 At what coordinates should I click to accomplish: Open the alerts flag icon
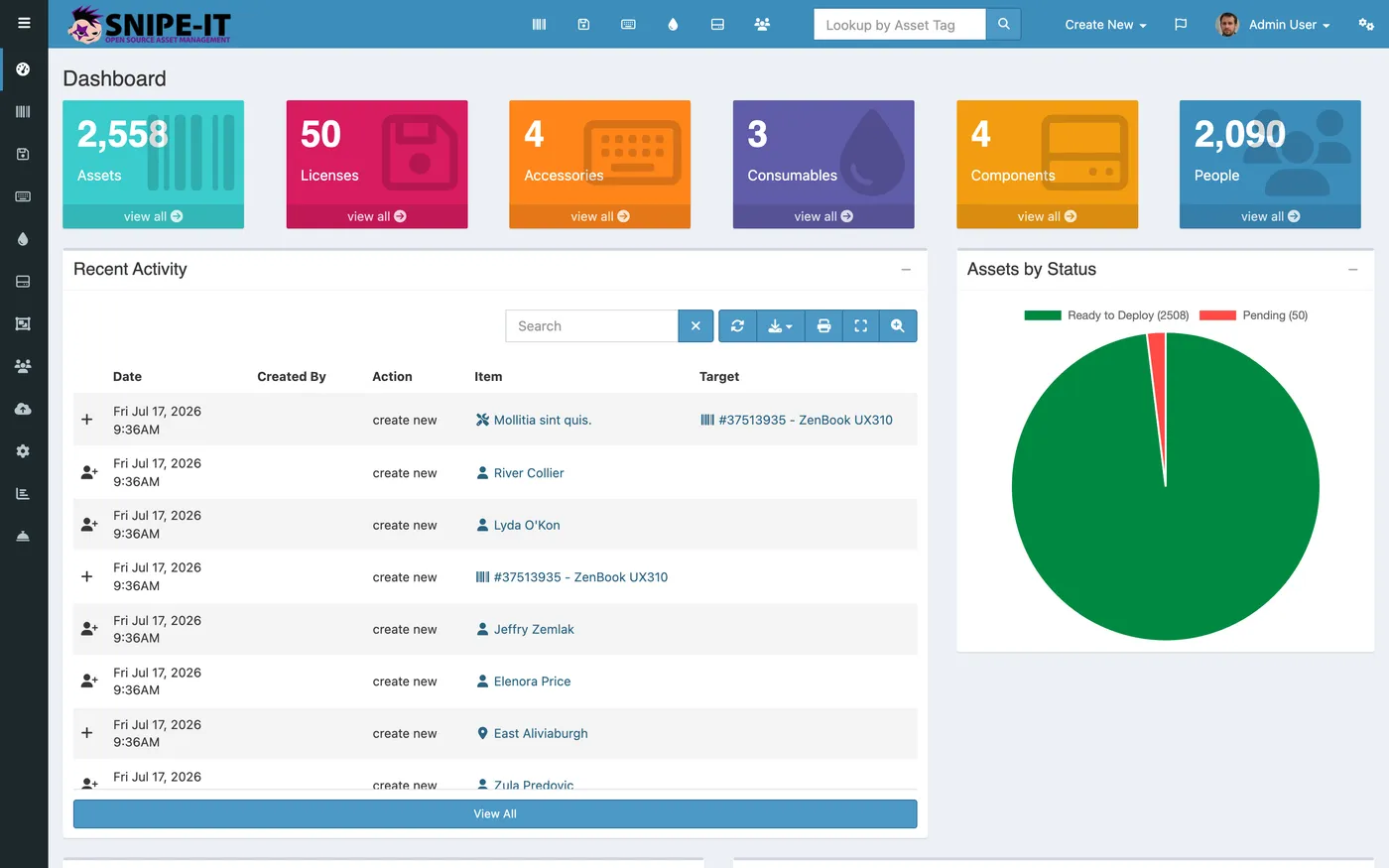click(1181, 24)
